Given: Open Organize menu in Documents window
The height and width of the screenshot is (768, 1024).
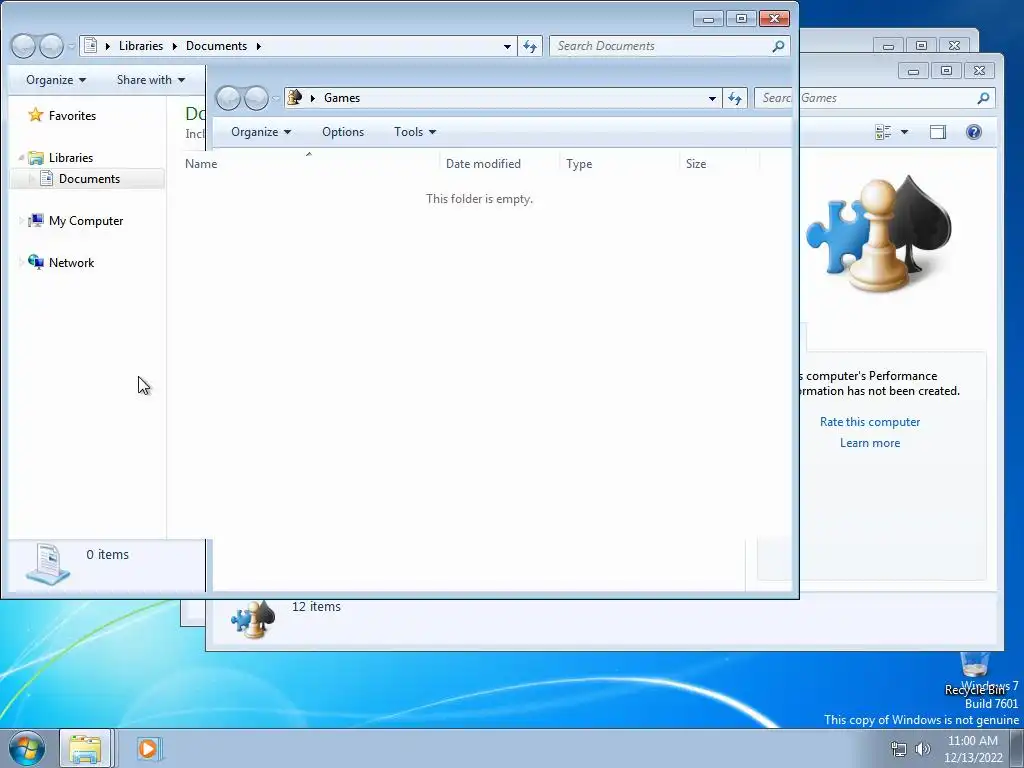Looking at the screenshot, I should (x=56, y=80).
